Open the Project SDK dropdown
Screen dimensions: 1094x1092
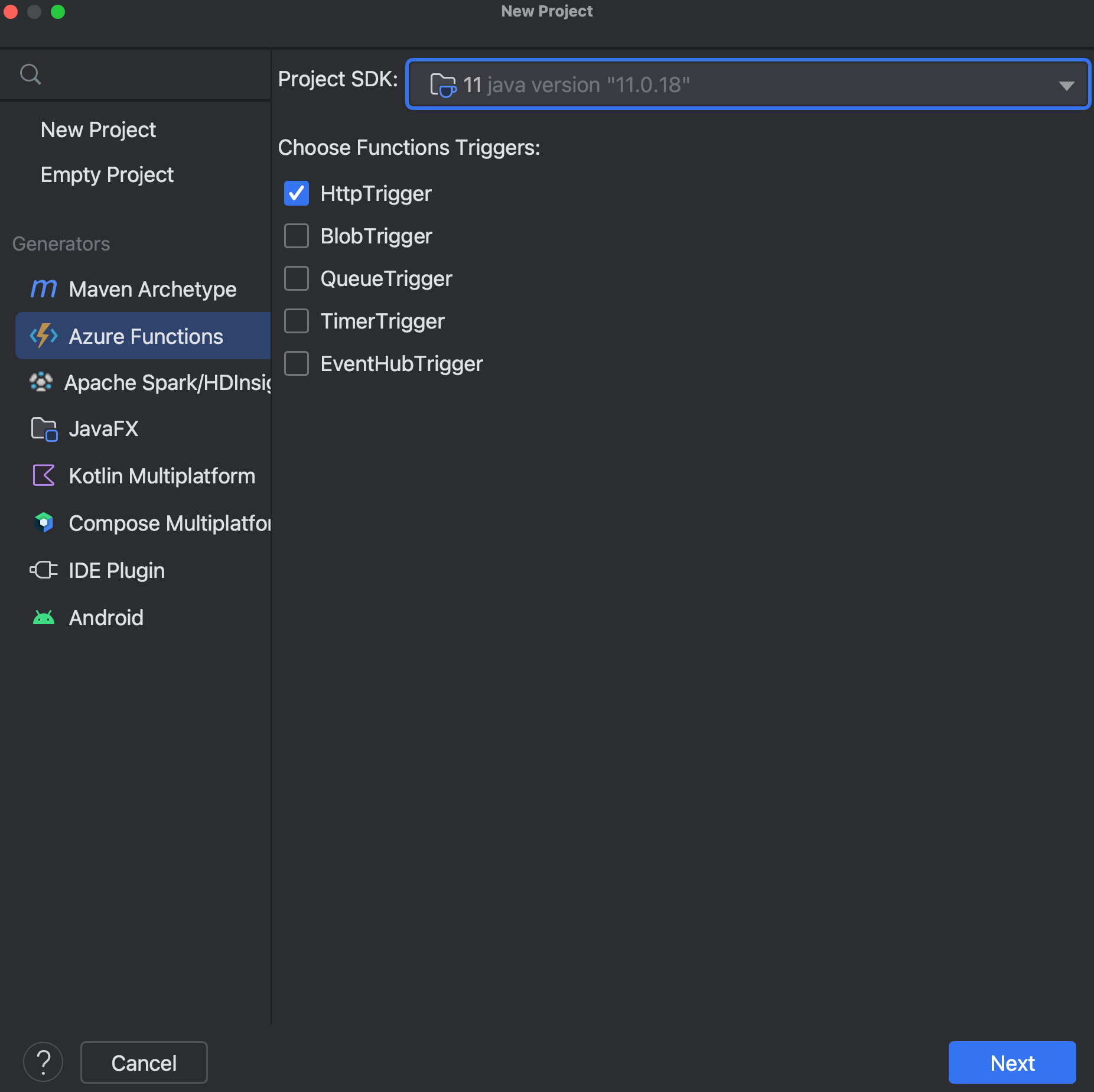[x=1067, y=84]
